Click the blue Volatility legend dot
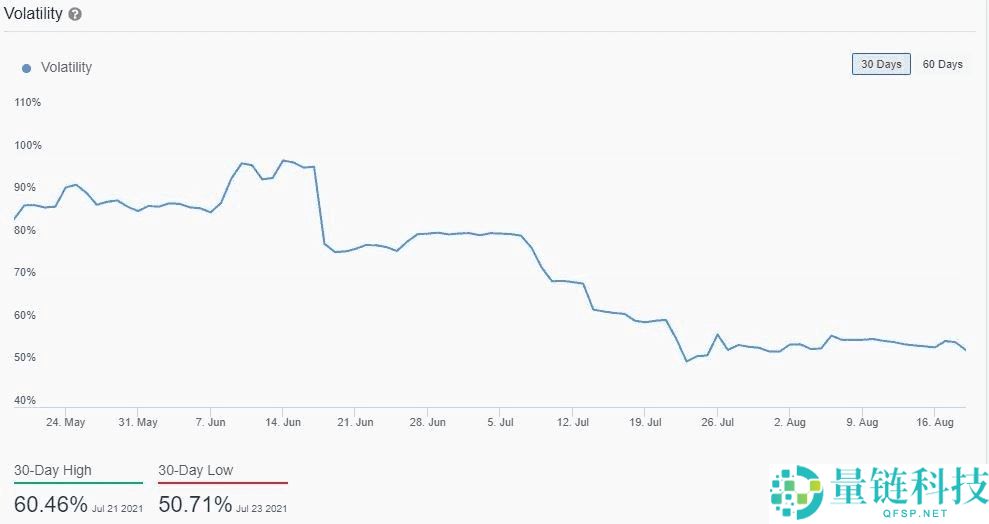This screenshot has width=989, height=524. 26,68
